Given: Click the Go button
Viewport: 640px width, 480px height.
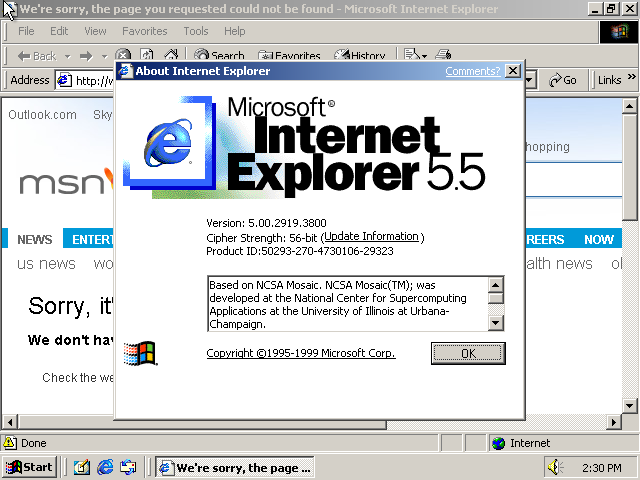Looking at the screenshot, I should pyautogui.click(x=562, y=80).
